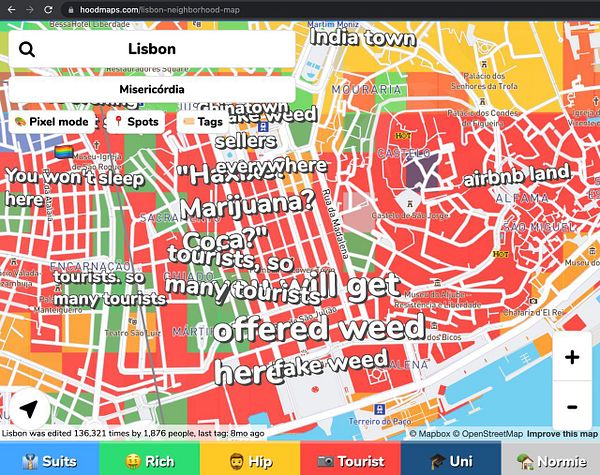This screenshot has width=600, height=475.
Task: Select the Misericórdia neighborhood box
Action: pyautogui.click(x=152, y=89)
